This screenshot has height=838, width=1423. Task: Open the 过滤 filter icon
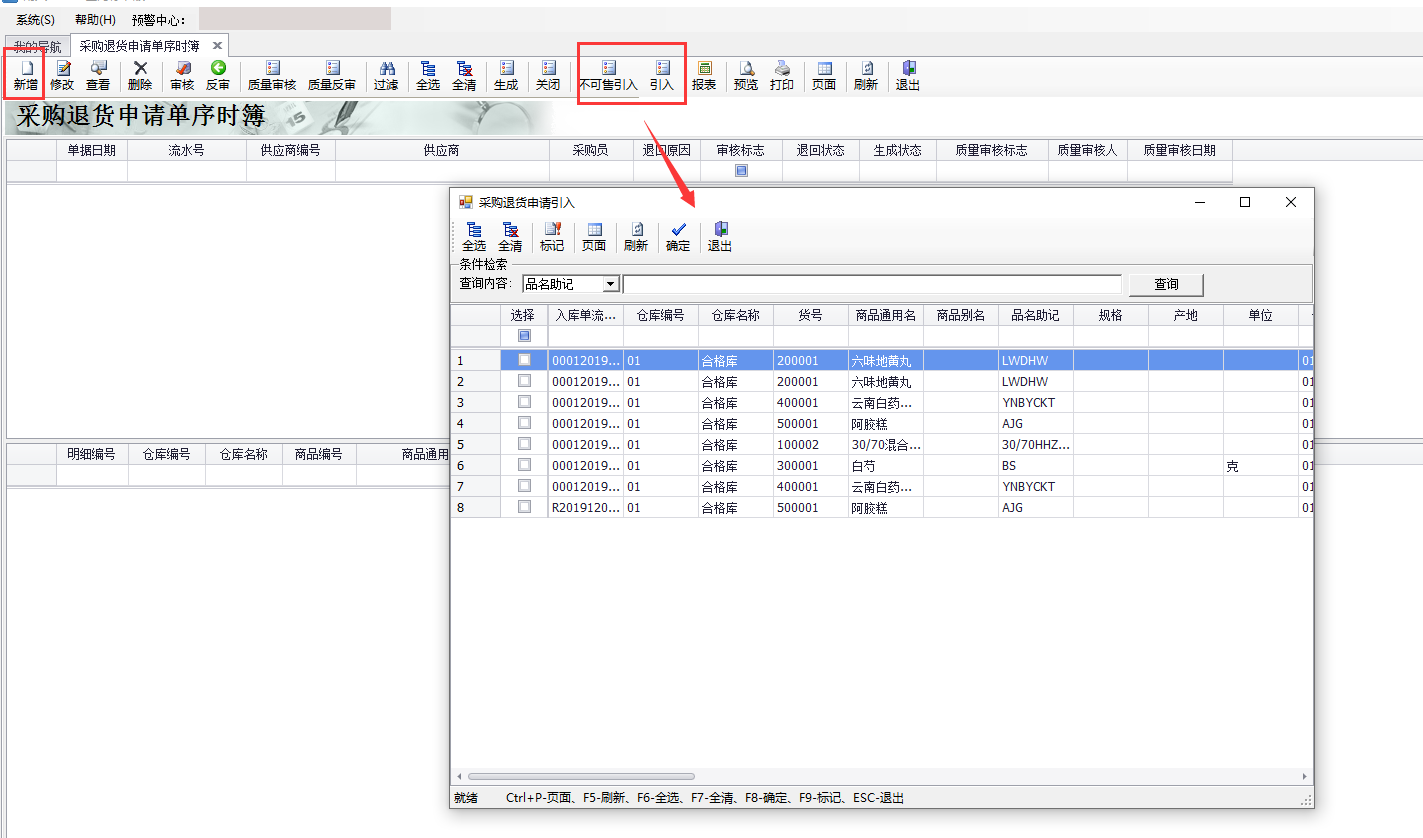tap(386, 76)
